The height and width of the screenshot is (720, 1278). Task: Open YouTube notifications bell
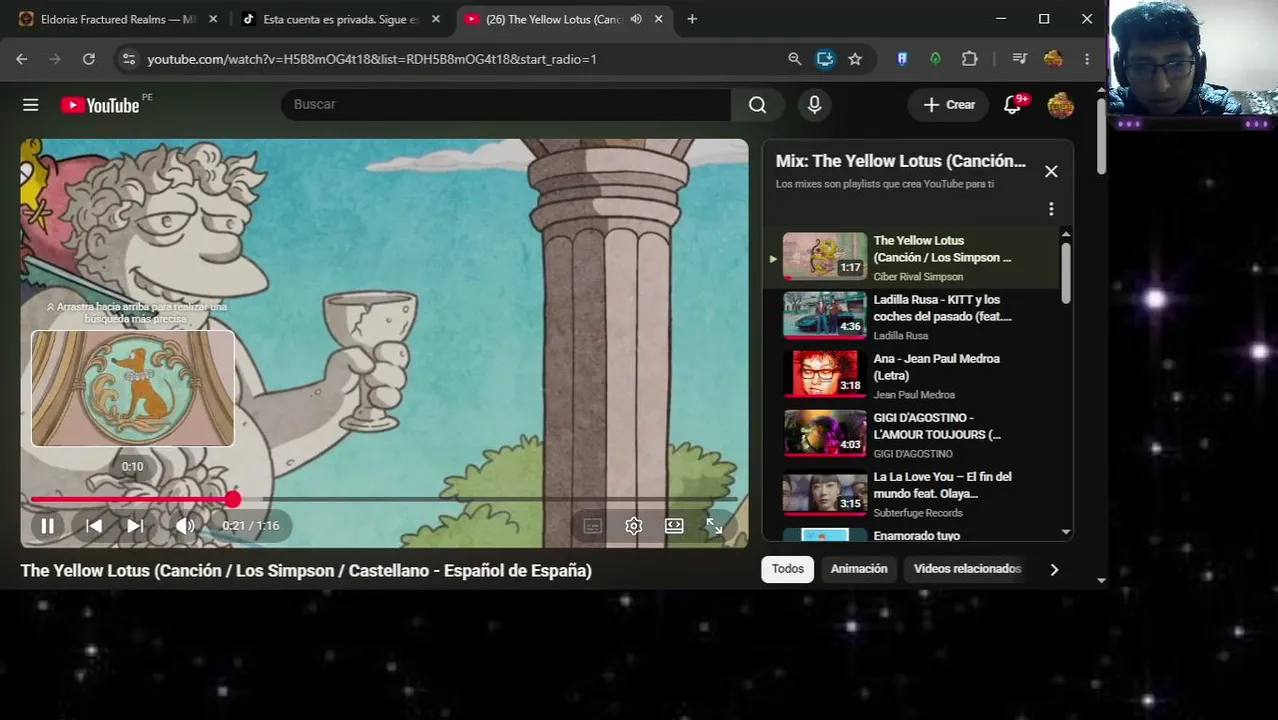[1012, 105]
